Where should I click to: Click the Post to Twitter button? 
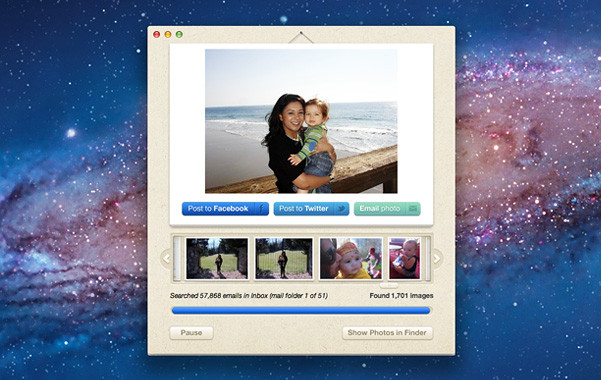pos(311,209)
